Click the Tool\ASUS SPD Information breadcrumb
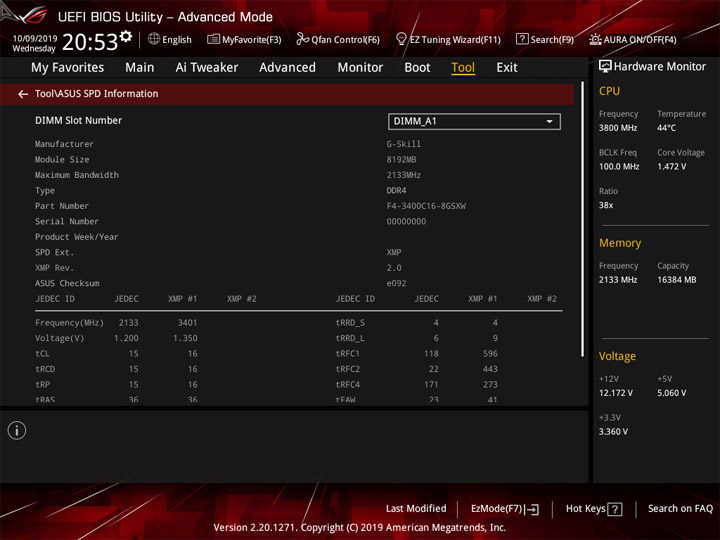The image size is (720, 540). [96, 94]
